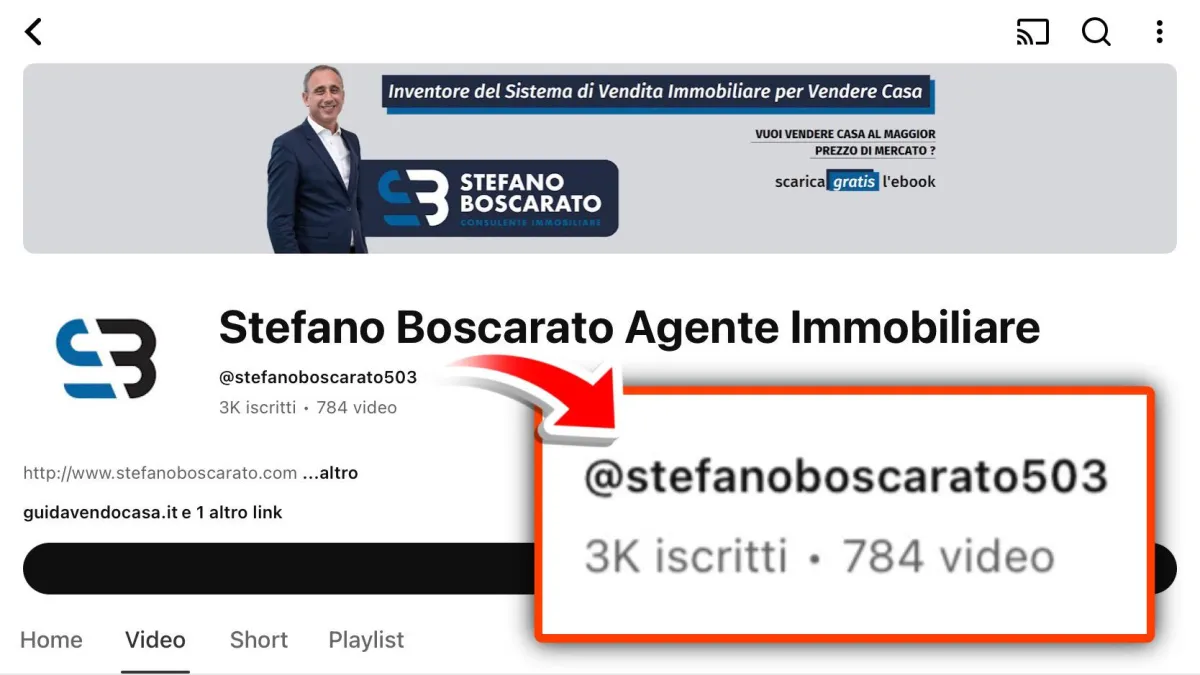
Task: Tap the SB channel avatar logo
Action: (106, 359)
